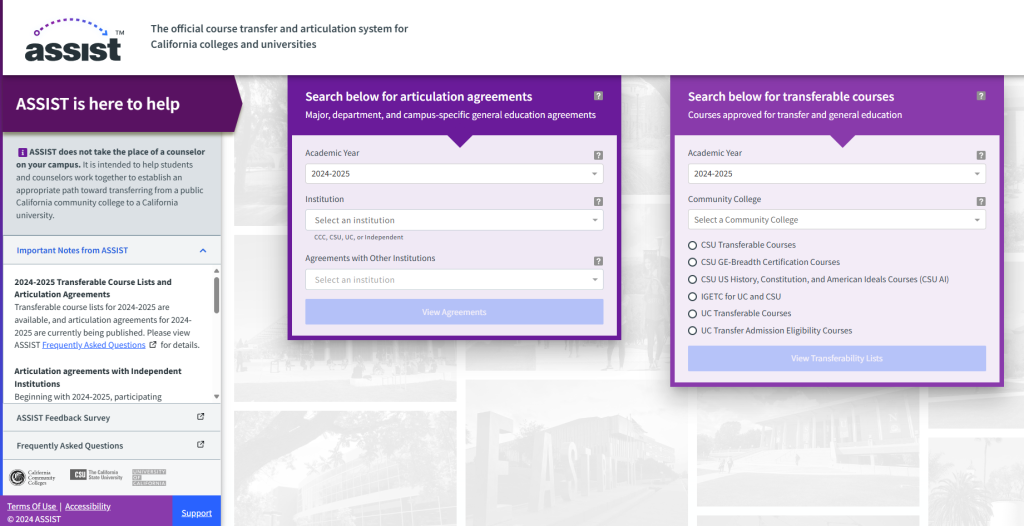This screenshot has height=526, width=1024.
Task: Click help icon for Agreements with Other Institutions
Action: coord(598,260)
